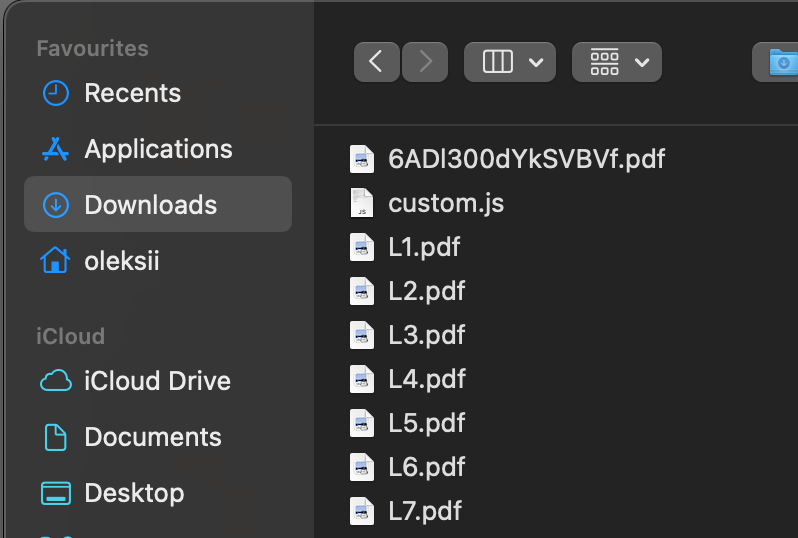
Task: Select the L1.pdf file
Action: click(424, 247)
